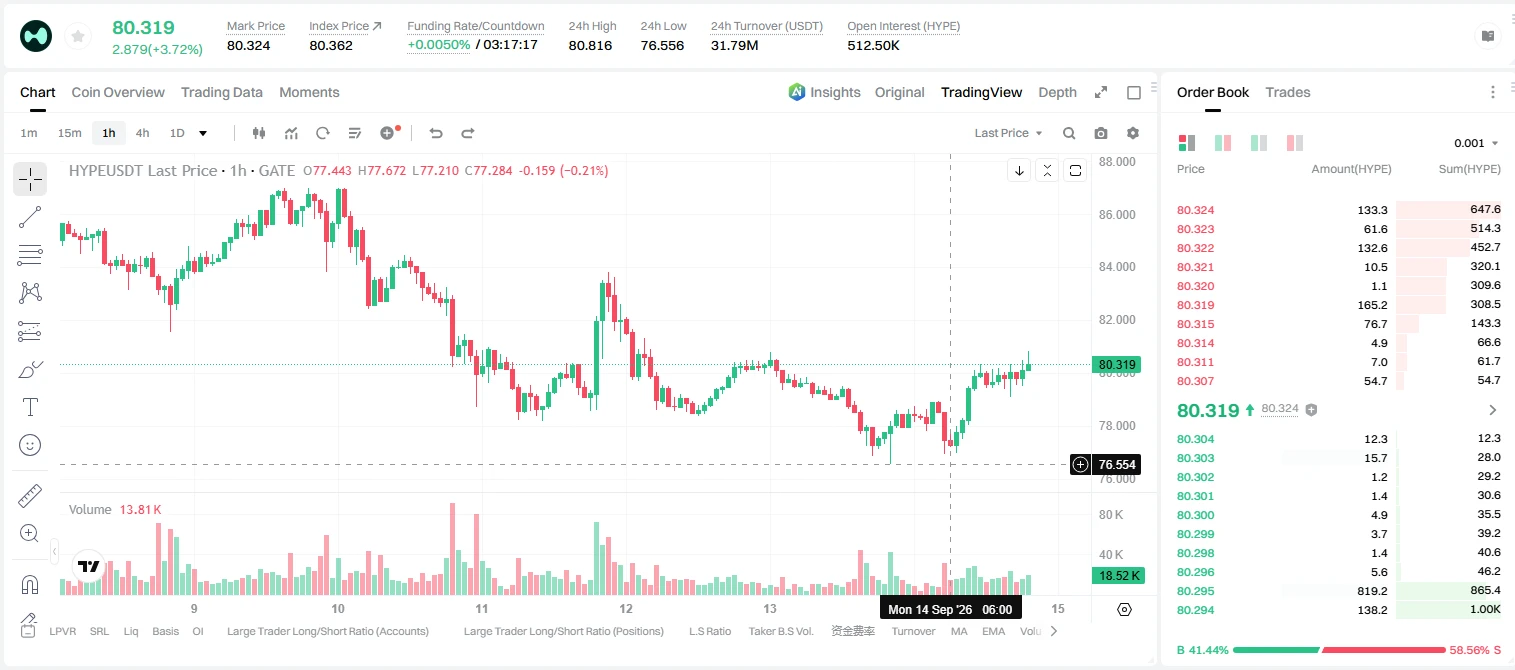Viewport: 1515px width, 670px height.
Task: Select the 80.319 ask price row
Action: pos(1338,305)
